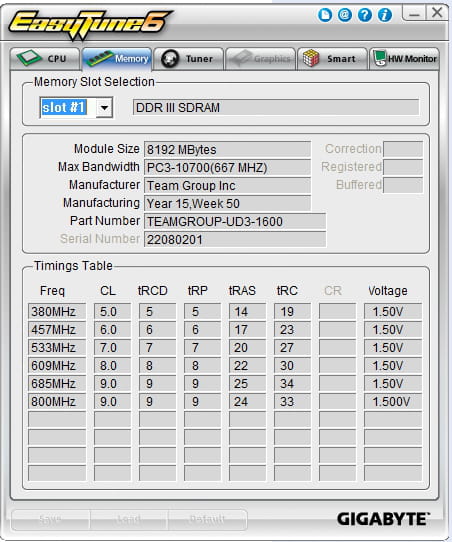Click the tRC 30 cell
Image resolution: width=452 pixels, height=542 pixels.
pyautogui.click(x=292, y=365)
